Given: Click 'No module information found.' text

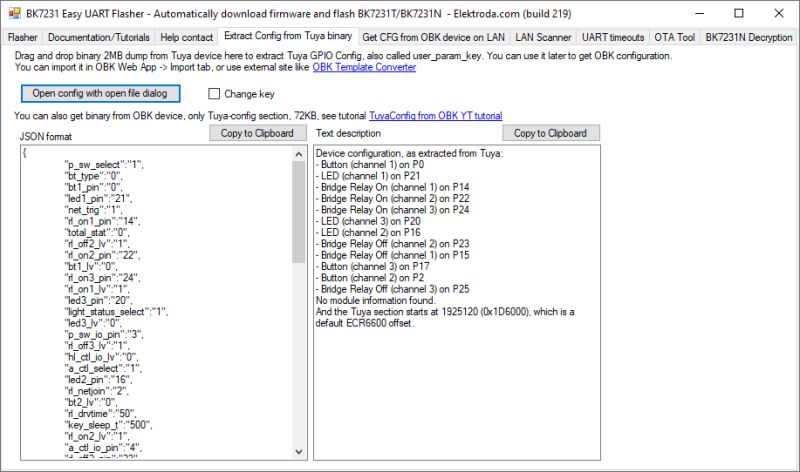Looking at the screenshot, I should (x=376, y=301).
